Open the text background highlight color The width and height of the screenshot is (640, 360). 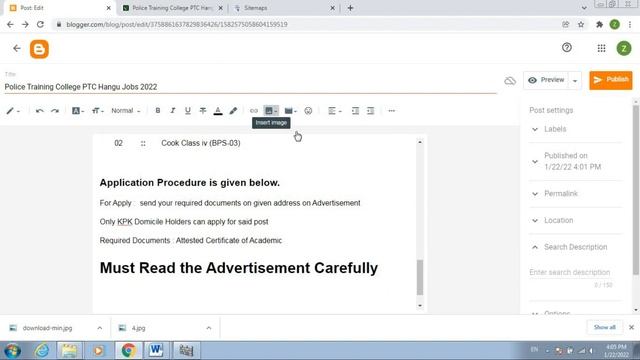[x=233, y=111]
